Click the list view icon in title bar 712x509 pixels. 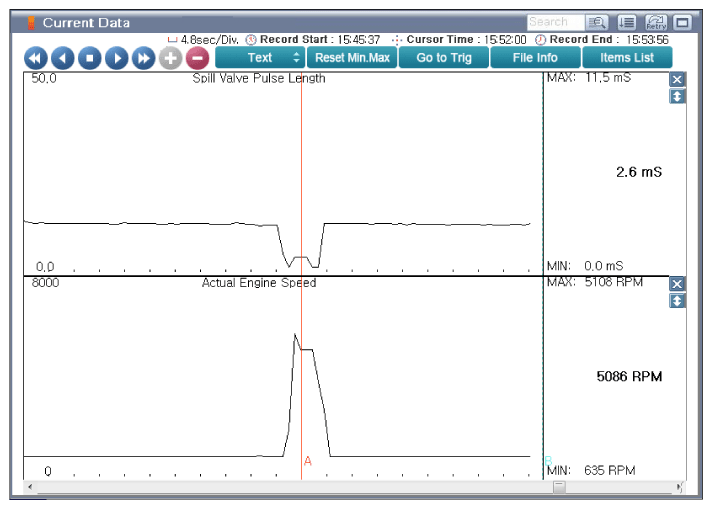point(627,22)
